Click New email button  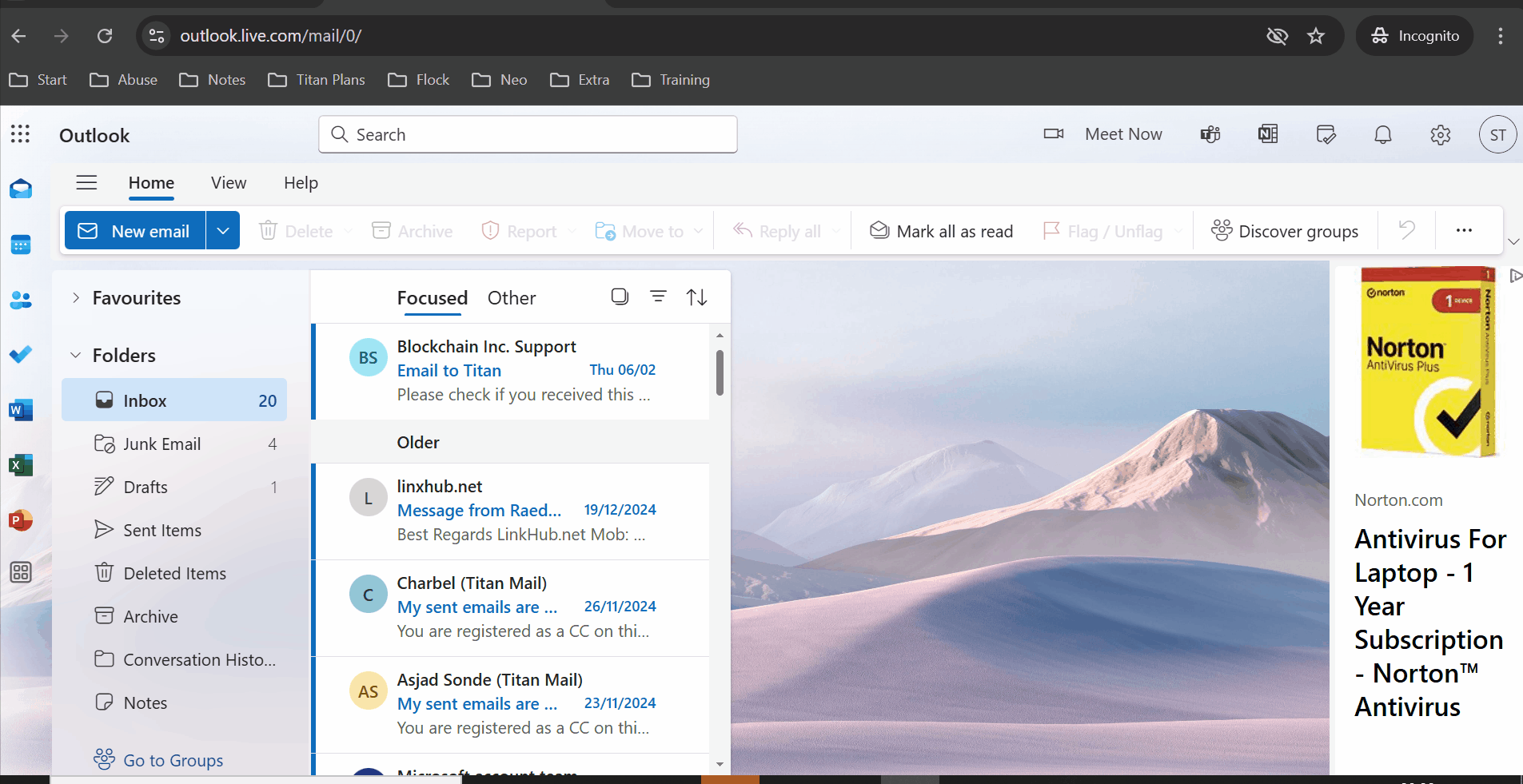pyautogui.click(x=135, y=230)
